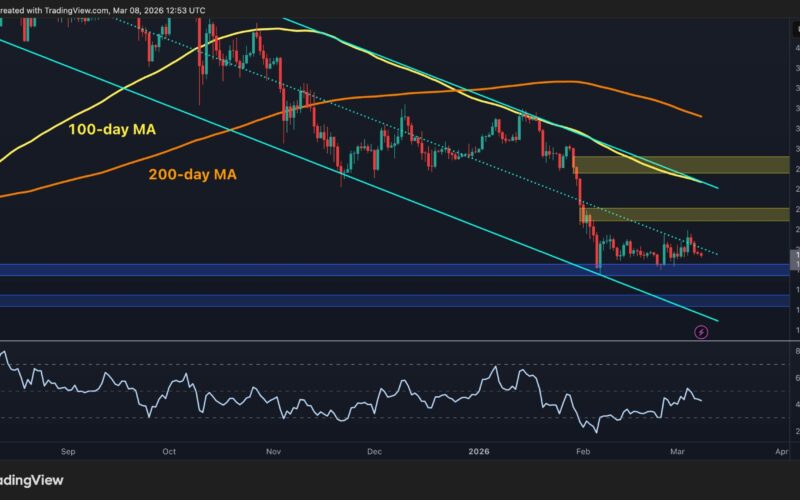The height and width of the screenshot is (500, 800).
Task: Click the Nov label on time axis
Action: [274, 451]
